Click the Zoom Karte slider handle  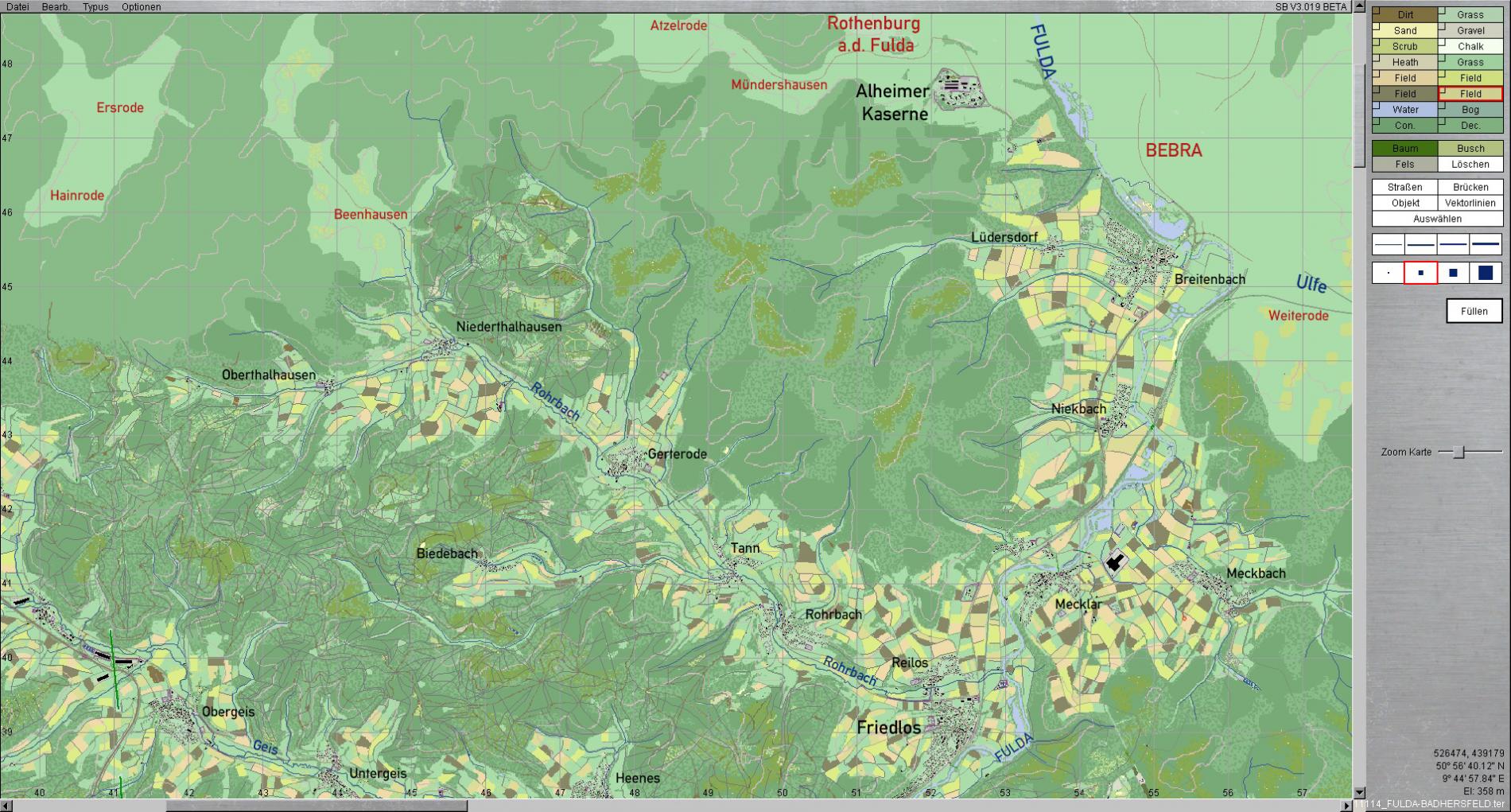pyautogui.click(x=1459, y=452)
